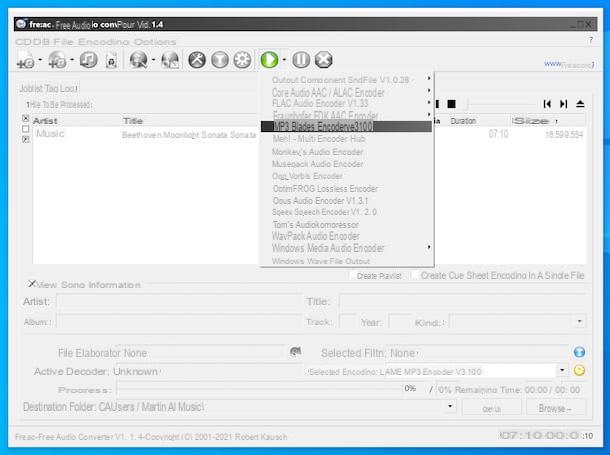610x455 pixels.
Task: Click the next track player button
Action: pyautogui.click(x=563, y=104)
